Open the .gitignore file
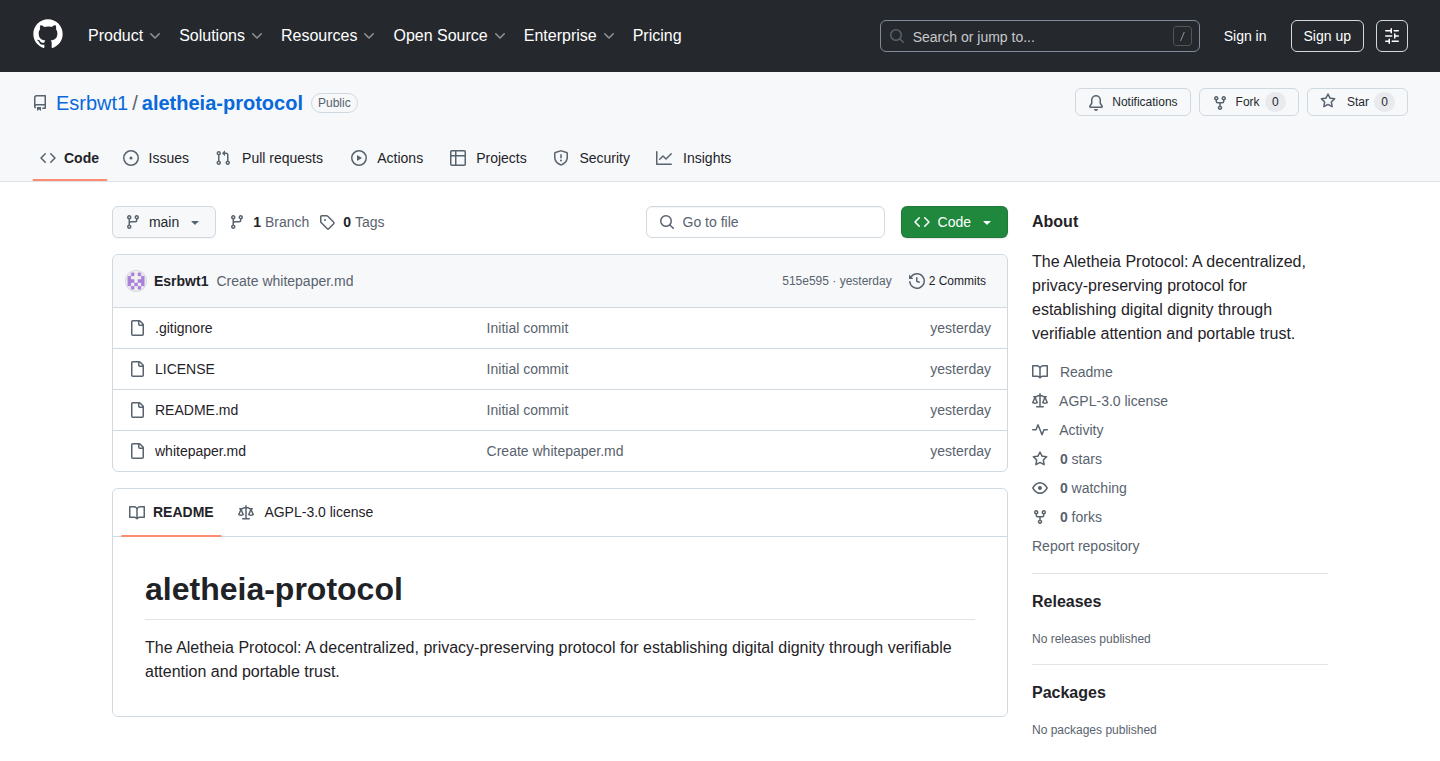Image resolution: width=1440 pixels, height=761 pixels. [184, 328]
